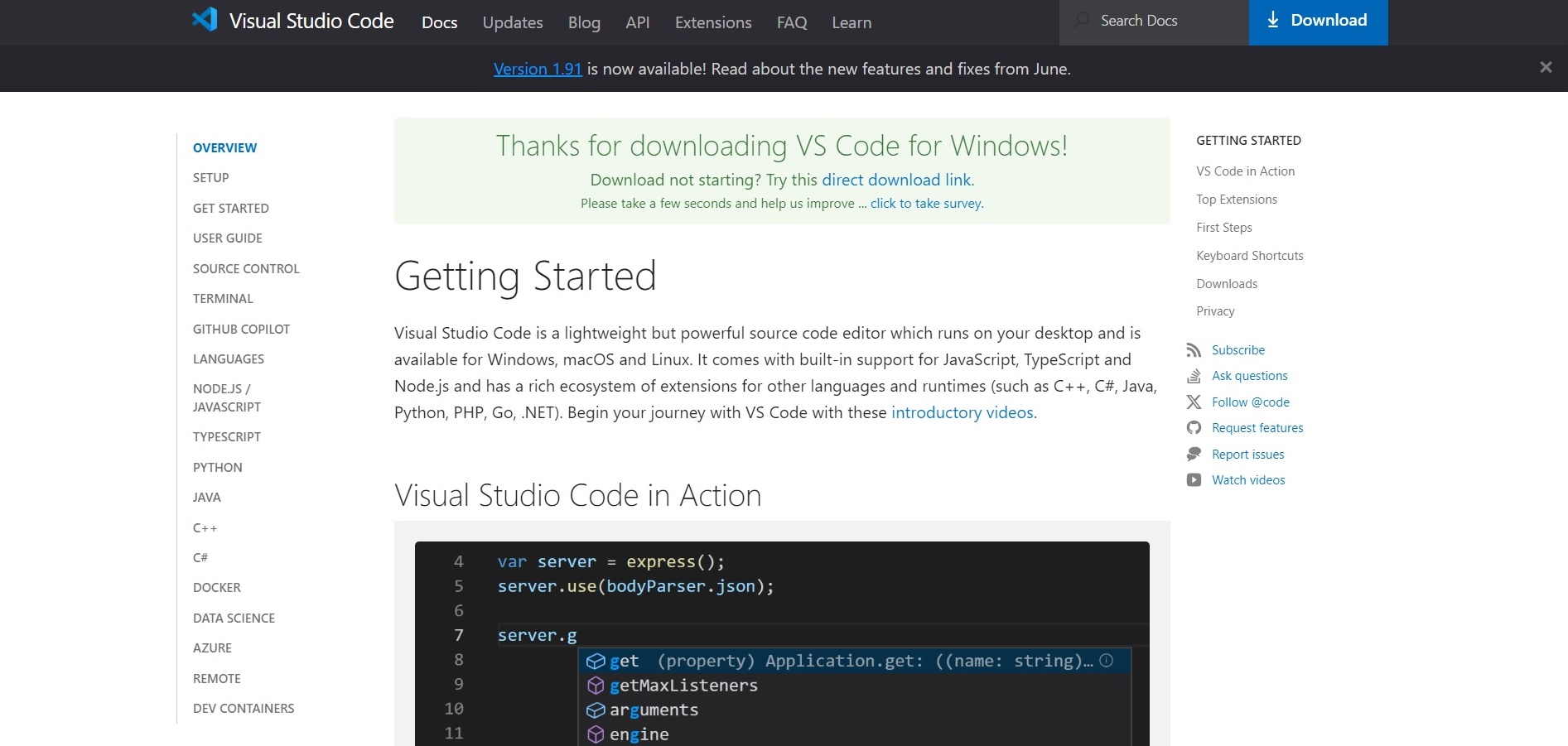The width and height of the screenshot is (1568, 746).
Task: Click to take survey link
Action: pyautogui.click(x=926, y=204)
